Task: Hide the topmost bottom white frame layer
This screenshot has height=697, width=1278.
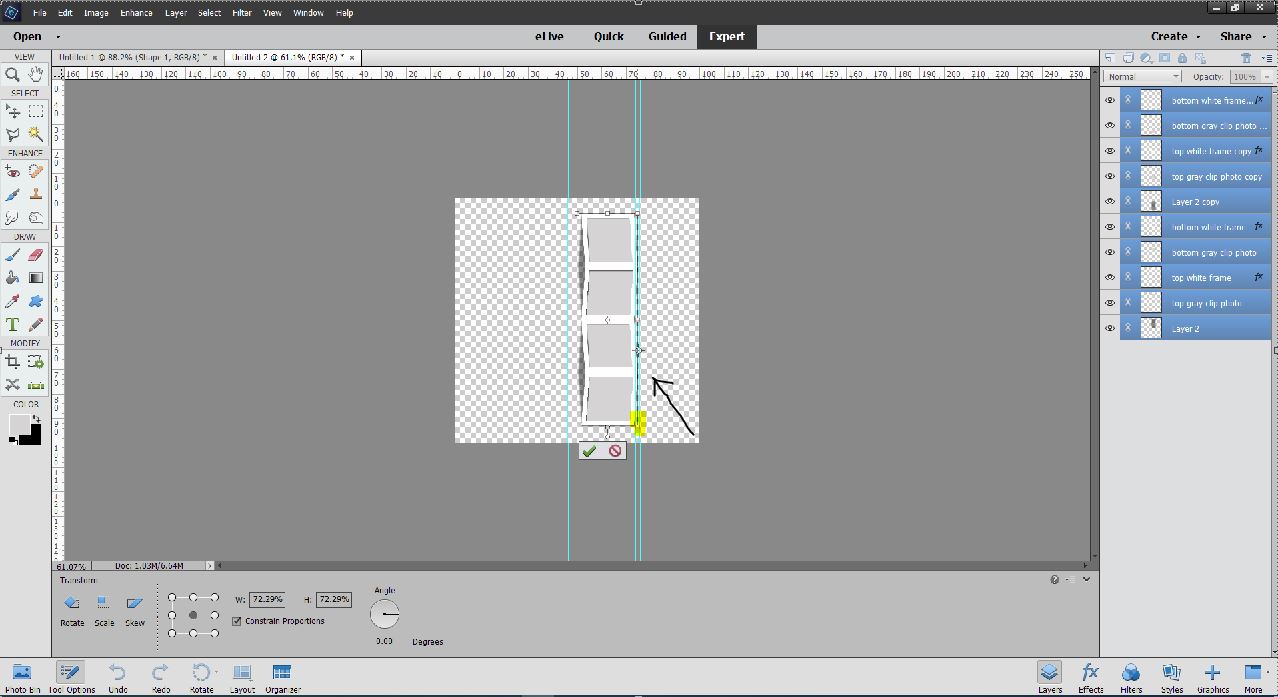Action: (x=1109, y=100)
